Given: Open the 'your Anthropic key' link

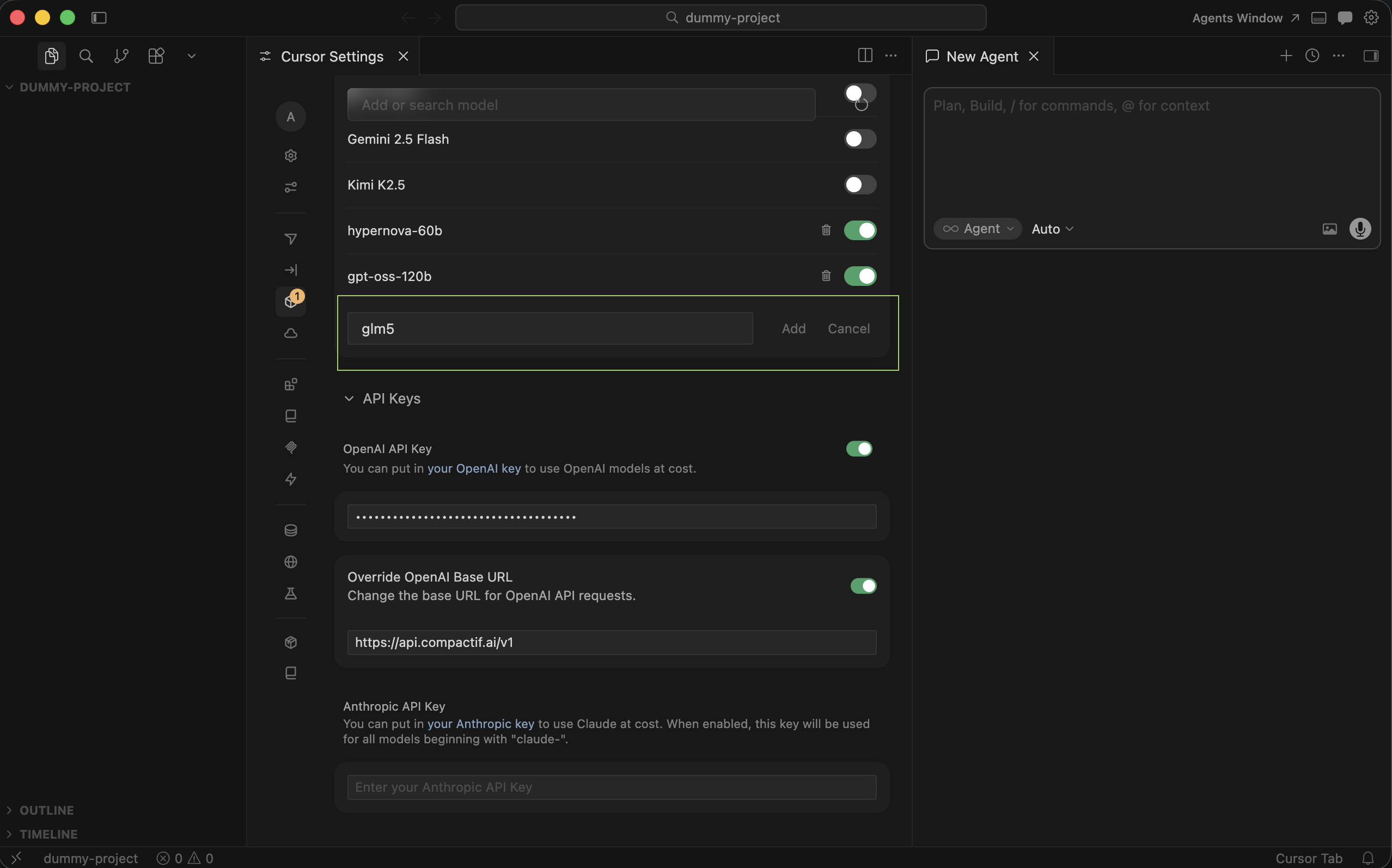Looking at the screenshot, I should point(480,724).
